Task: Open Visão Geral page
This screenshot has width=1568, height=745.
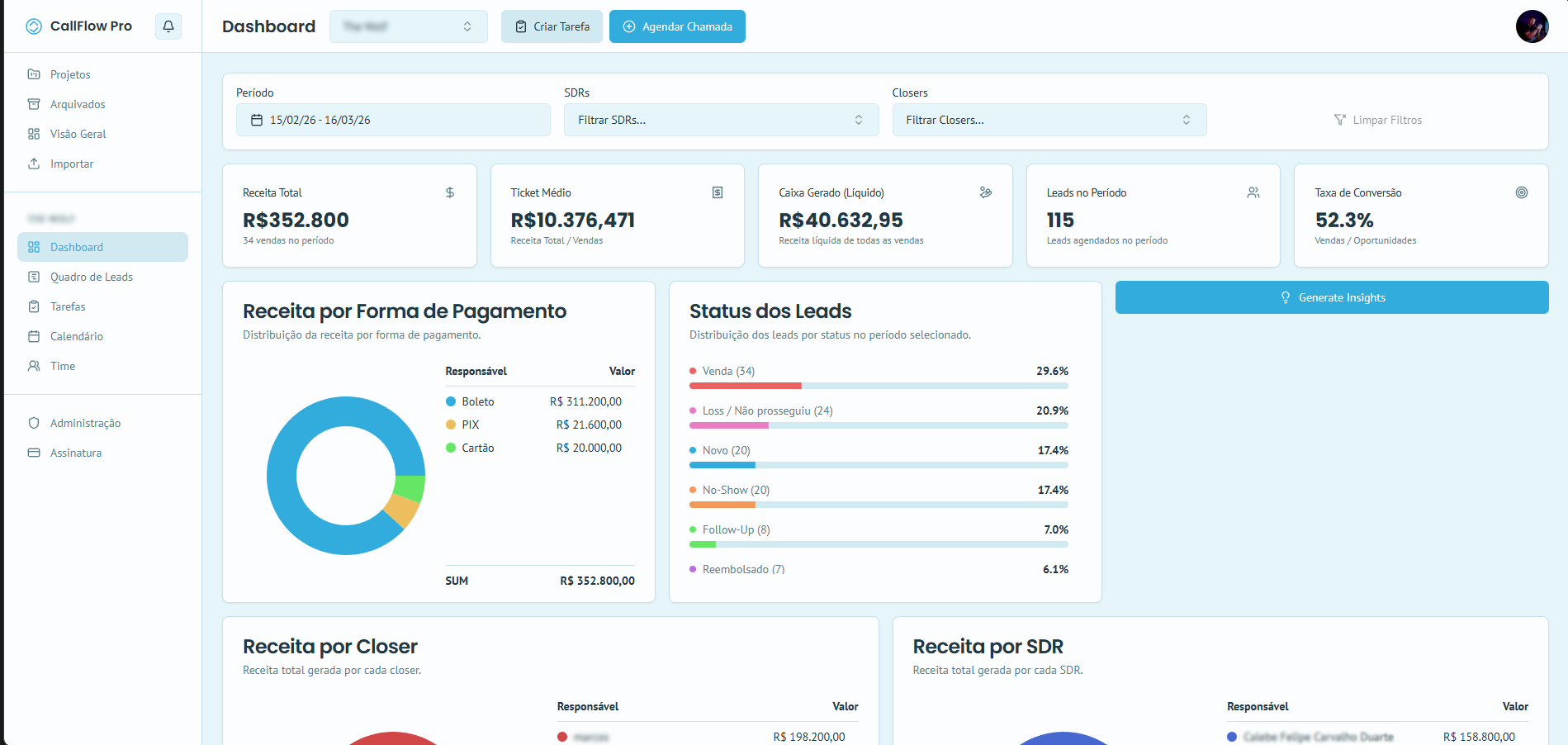Action: click(x=102, y=134)
